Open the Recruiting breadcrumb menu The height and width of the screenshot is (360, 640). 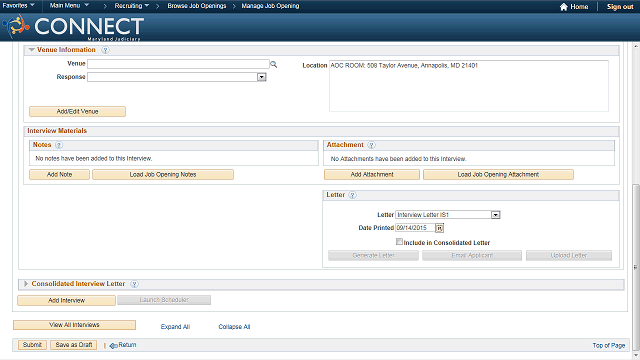coord(131,6)
